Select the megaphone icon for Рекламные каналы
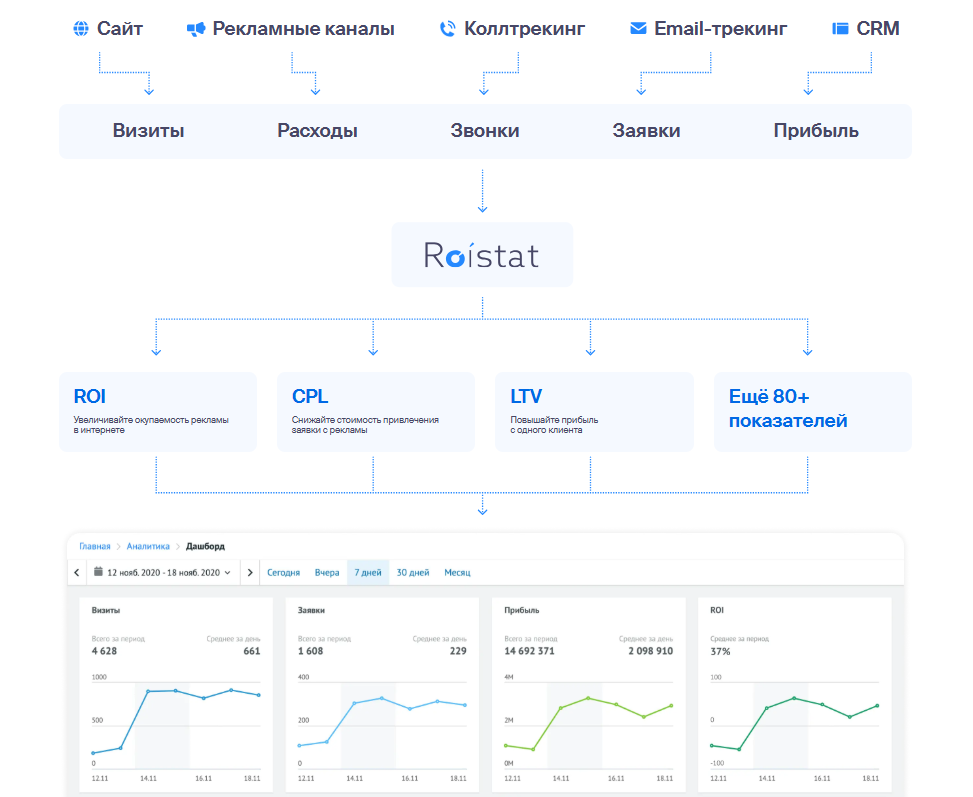Screen dimensions: 973x797 (196, 27)
